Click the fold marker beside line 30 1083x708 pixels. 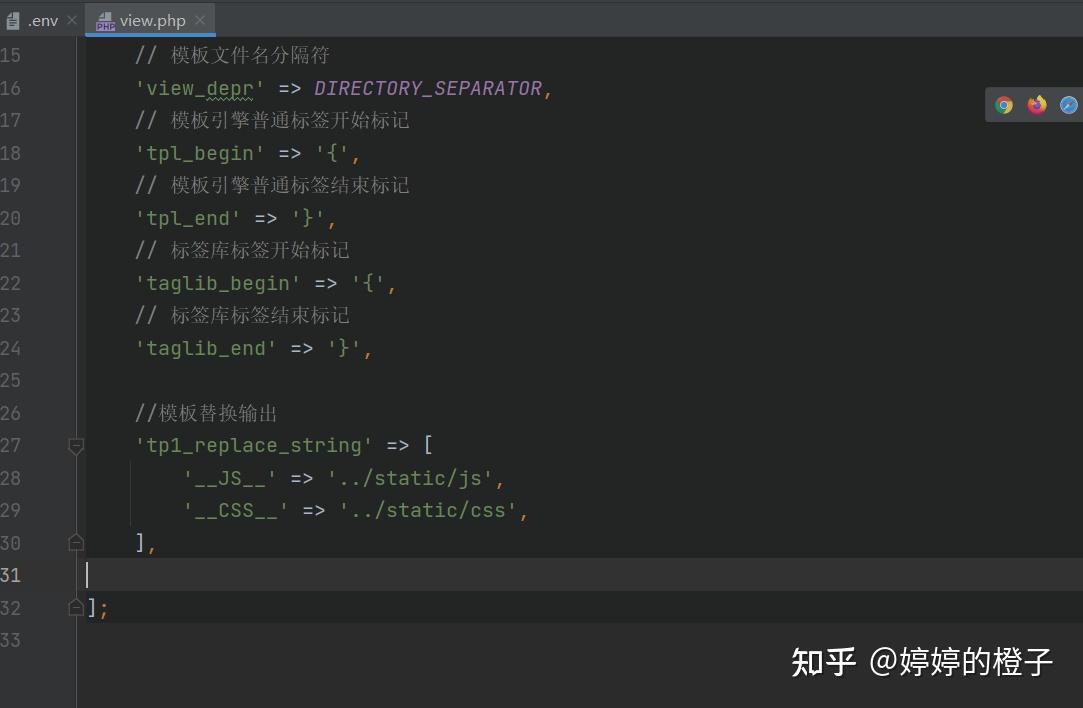pyautogui.click(x=76, y=541)
